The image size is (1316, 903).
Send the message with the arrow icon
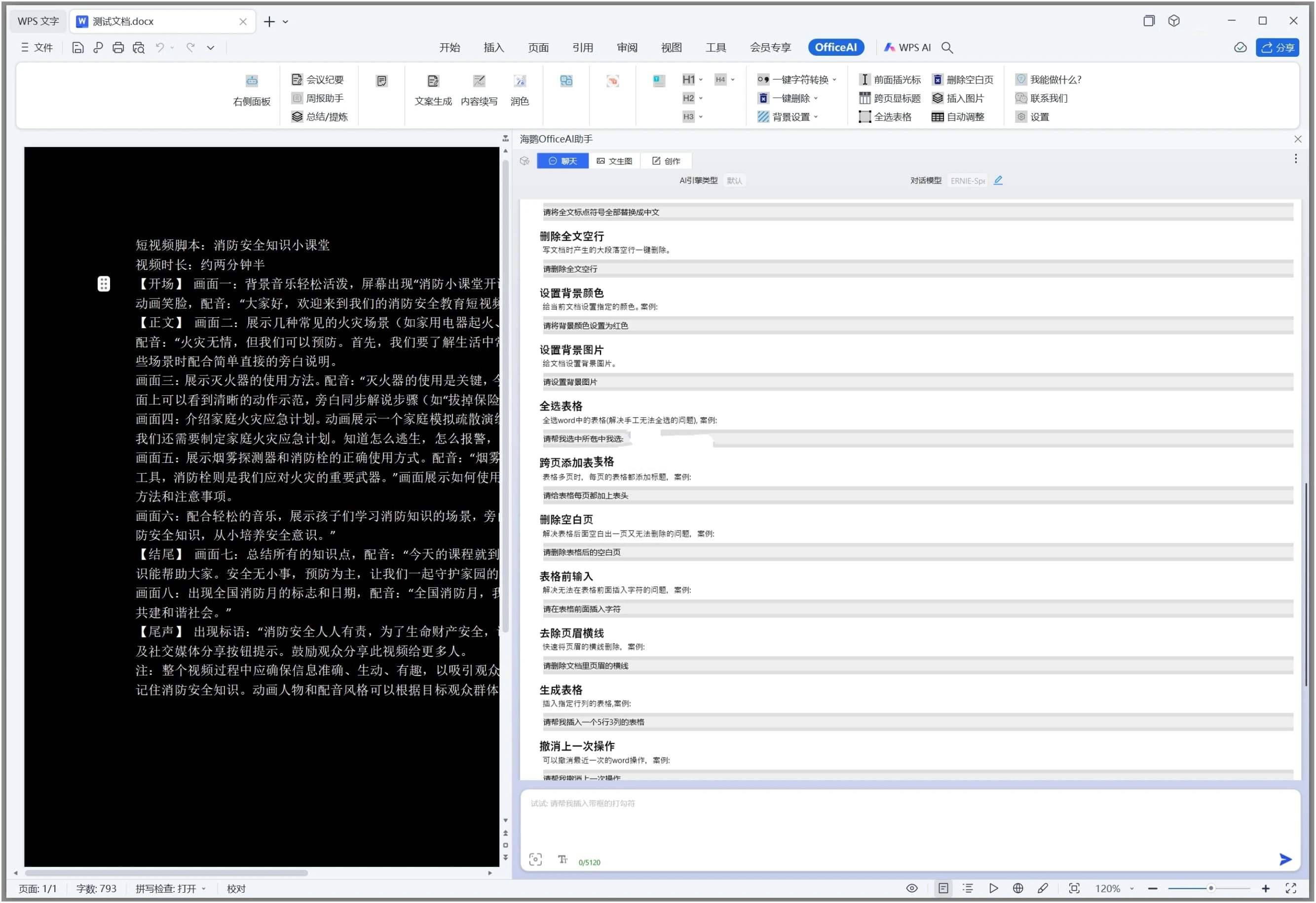click(x=1285, y=860)
